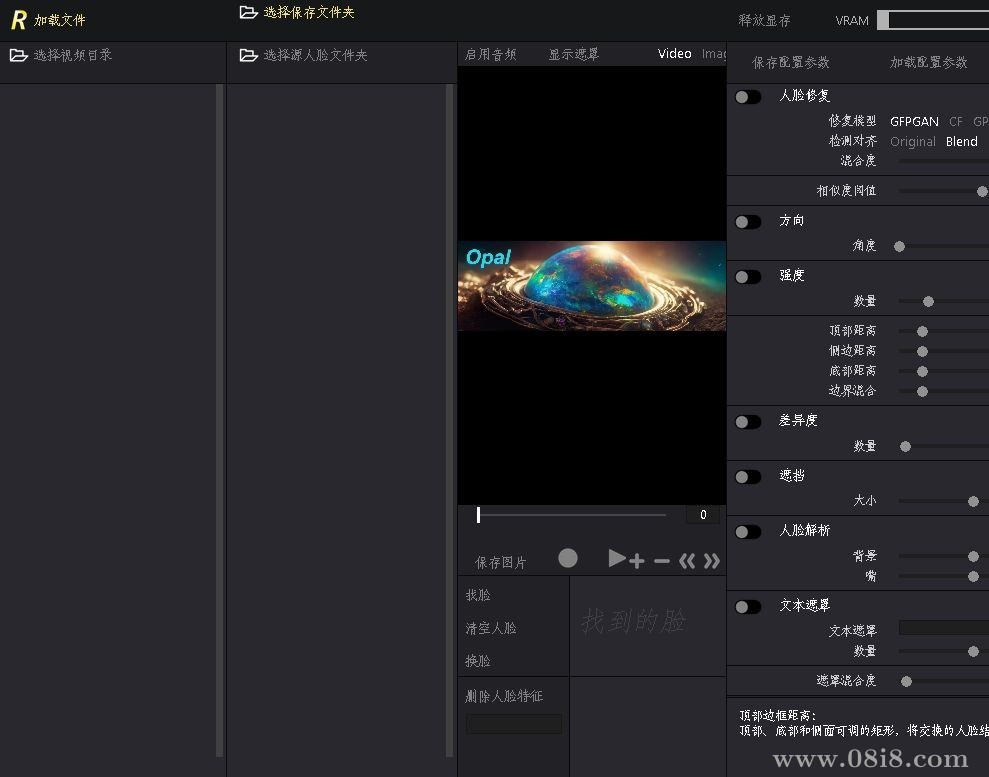Switch detection alignment to Original
The width and height of the screenshot is (989, 777).
pyautogui.click(x=913, y=141)
